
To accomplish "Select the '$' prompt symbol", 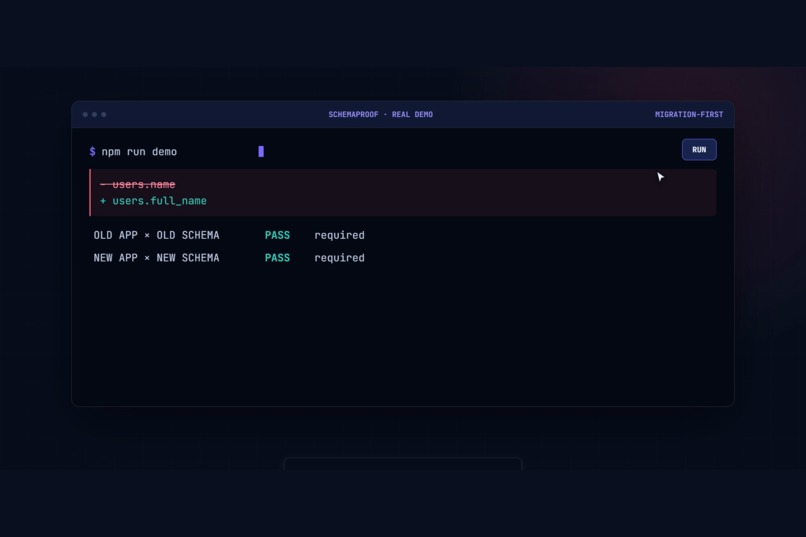I will [93, 151].
